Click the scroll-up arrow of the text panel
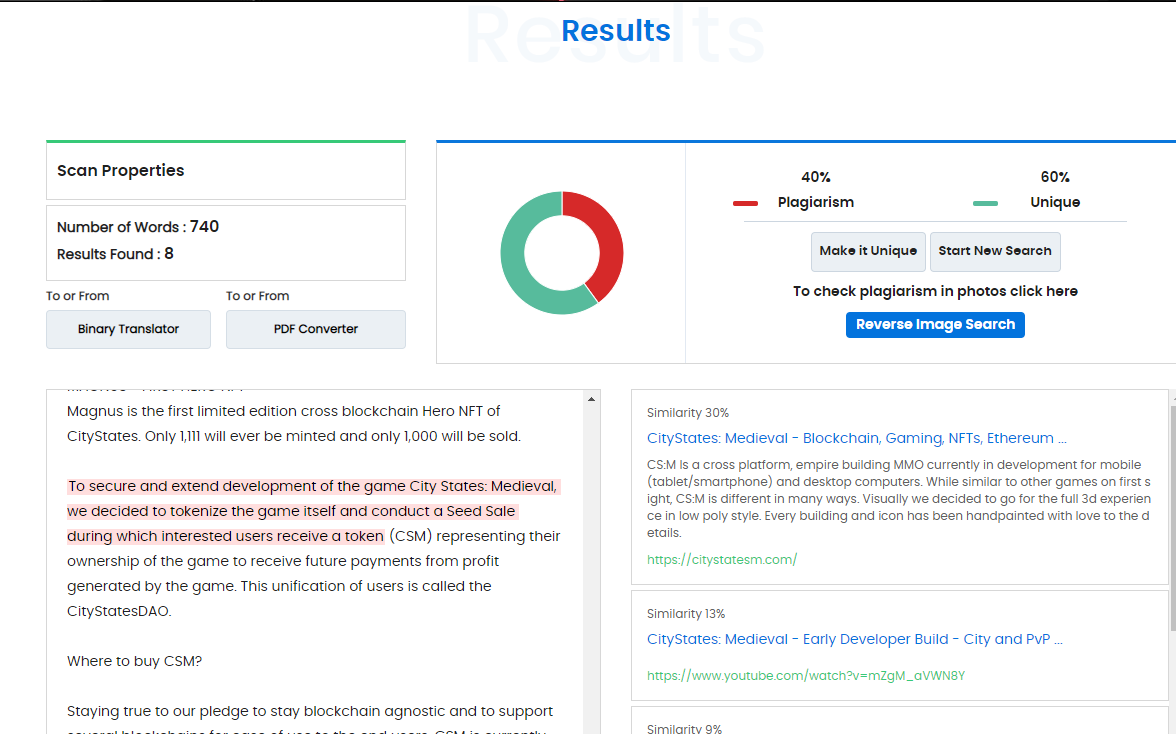The width and height of the screenshot is (1176, 734). [x=592, y=400]
